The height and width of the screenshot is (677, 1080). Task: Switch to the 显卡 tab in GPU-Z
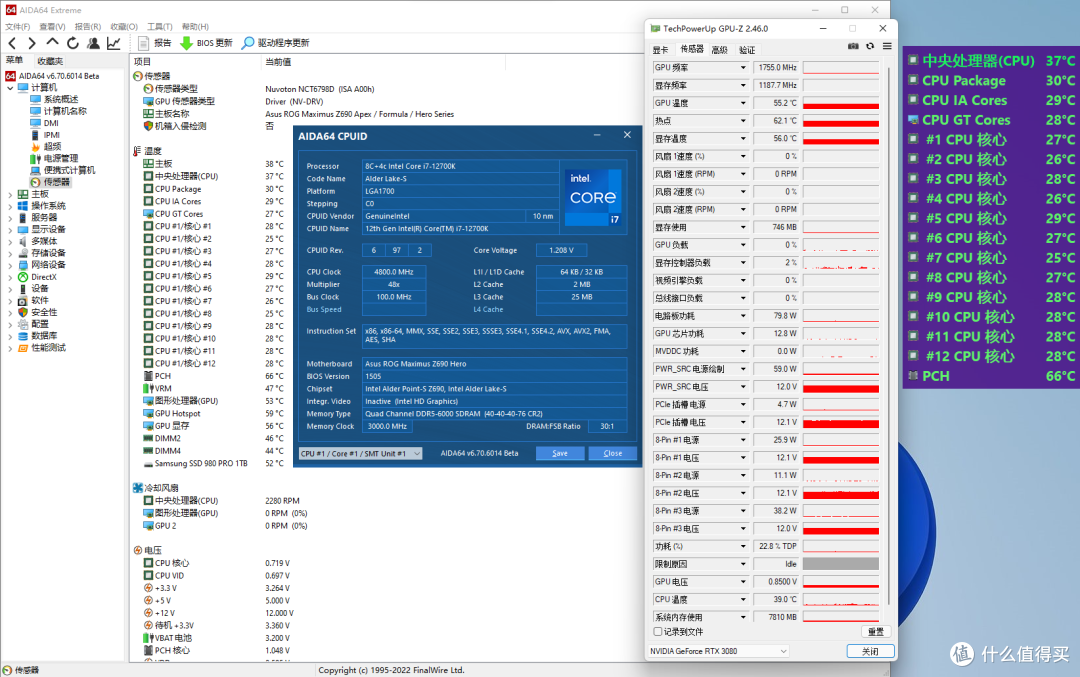point(660,50)
